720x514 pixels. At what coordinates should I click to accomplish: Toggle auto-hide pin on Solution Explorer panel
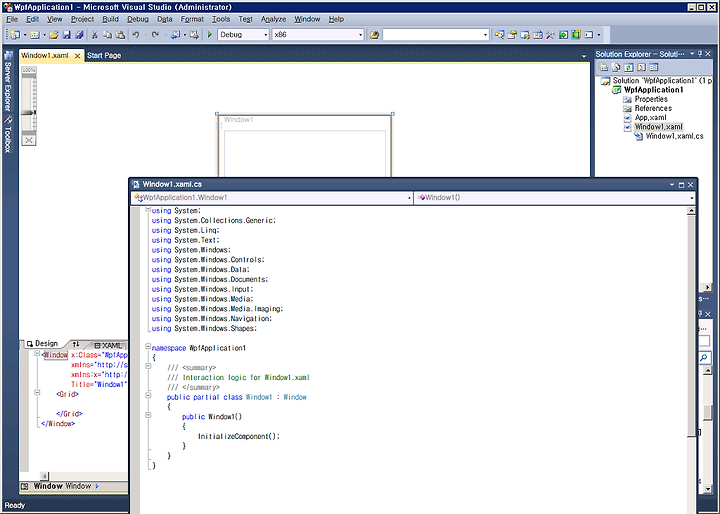pyautogui.click(x=700, y=54)
